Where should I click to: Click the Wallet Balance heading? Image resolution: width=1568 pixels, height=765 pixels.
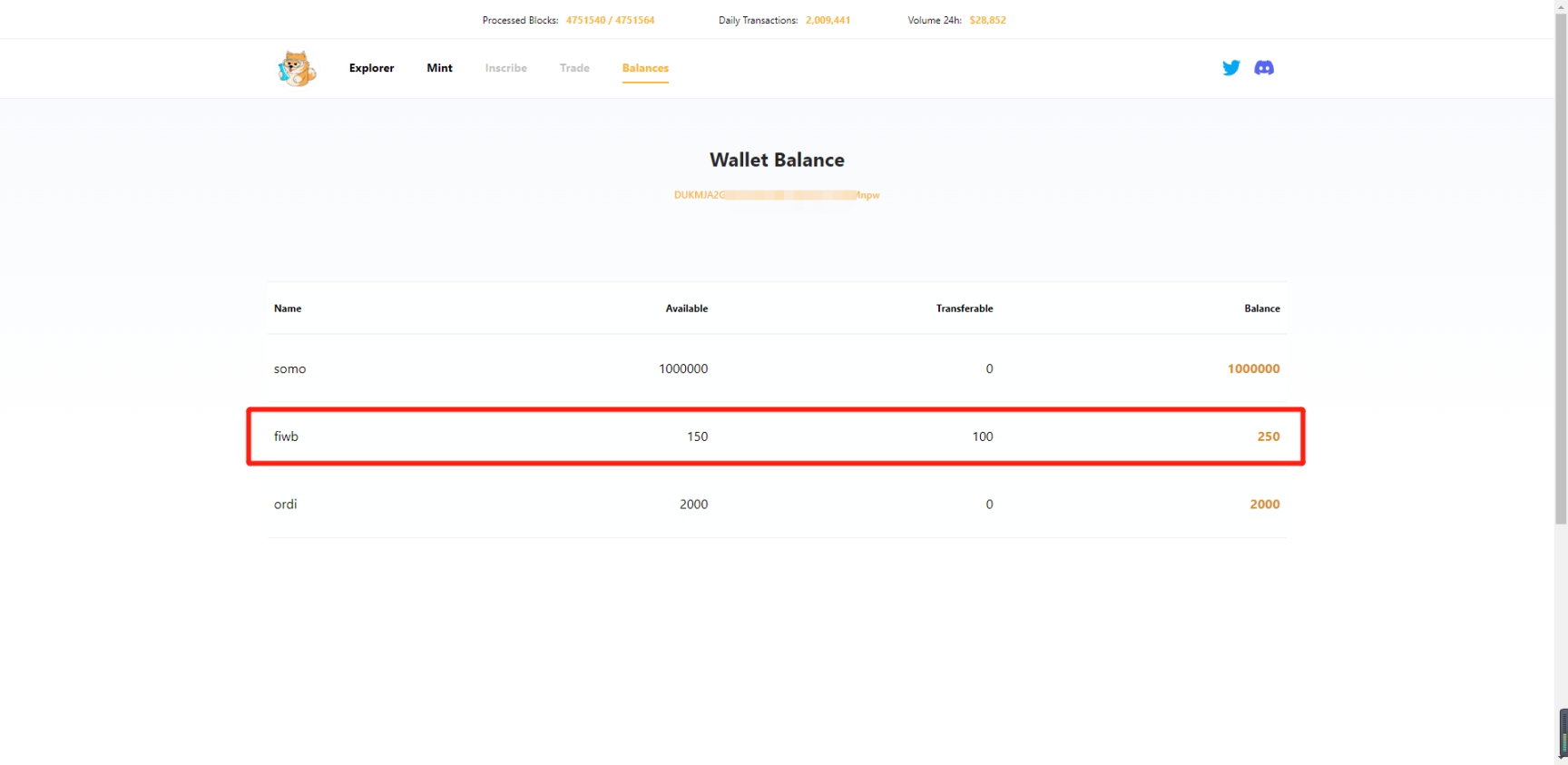[777, 160]
